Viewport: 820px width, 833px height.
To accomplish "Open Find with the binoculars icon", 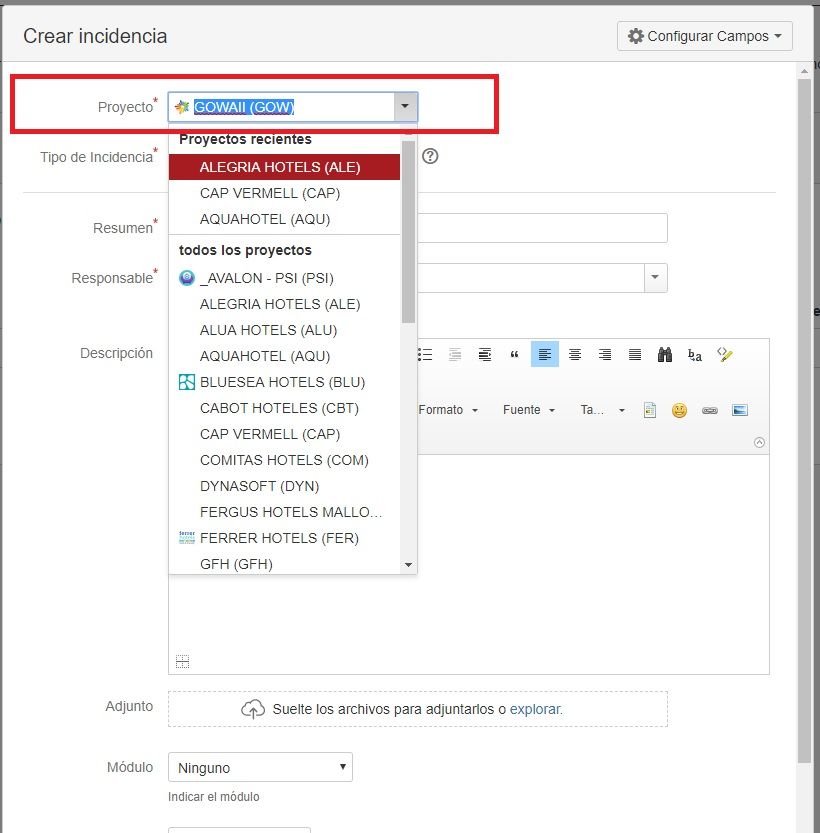I will 664,354.
